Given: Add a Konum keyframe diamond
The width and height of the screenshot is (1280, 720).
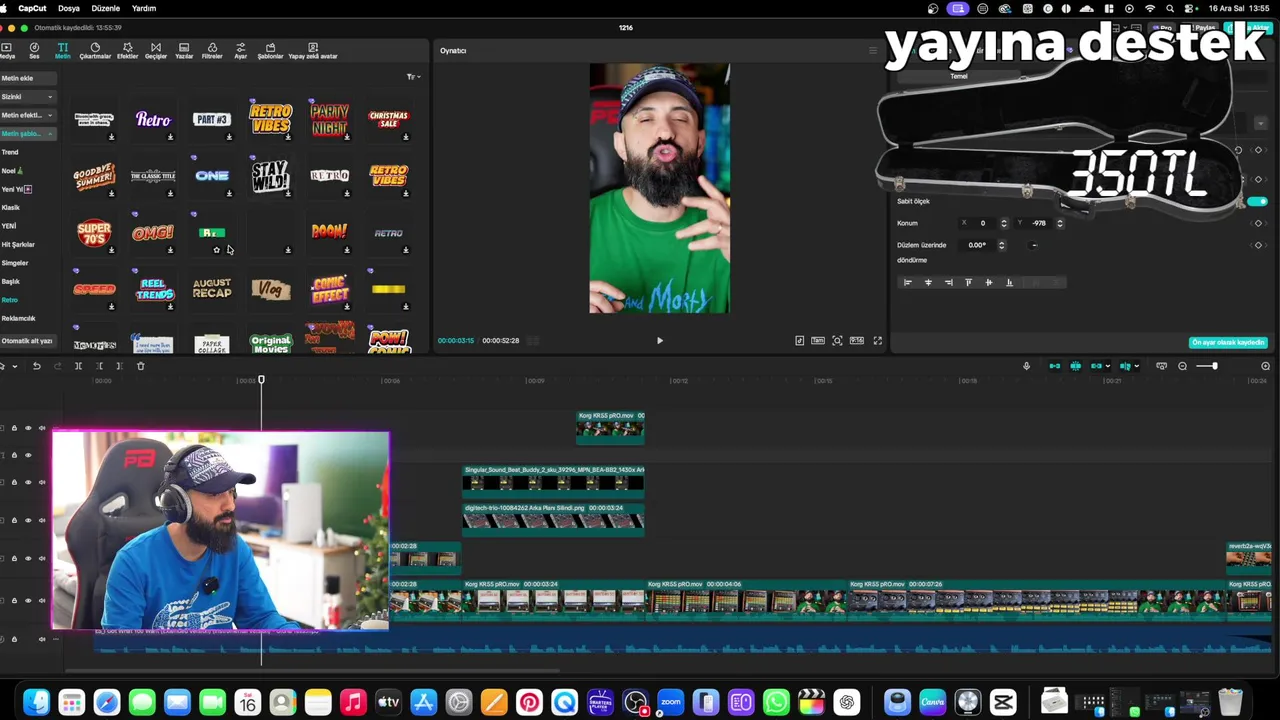Looking at the screenshot, I should [1258, 223].
